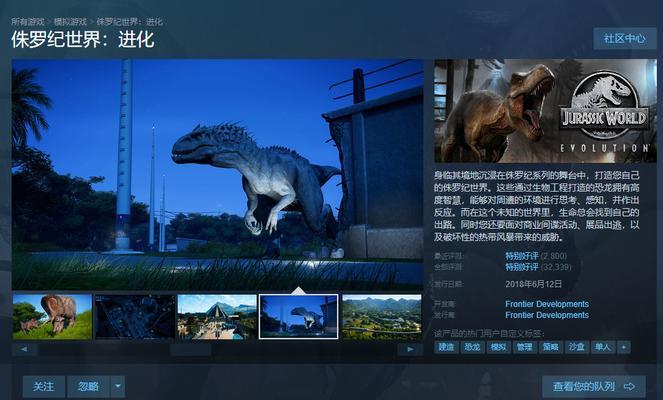Select the dark aerial night-view thumbnail

pos(135,317)
